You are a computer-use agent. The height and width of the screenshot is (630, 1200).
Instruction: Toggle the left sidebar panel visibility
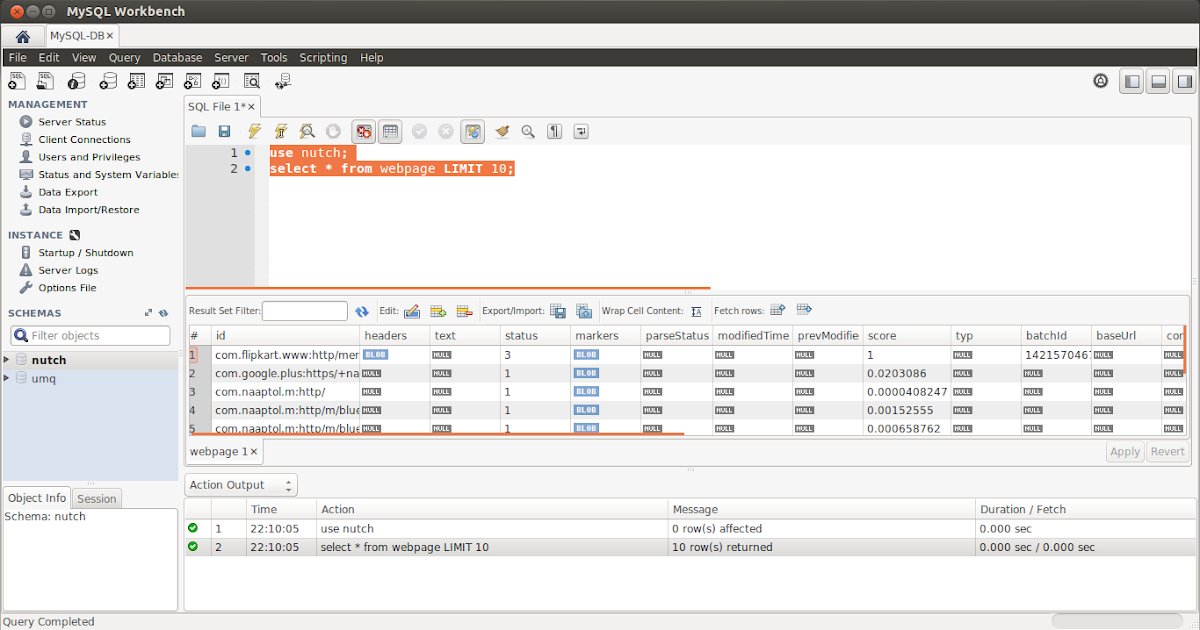pos(1132,82)
